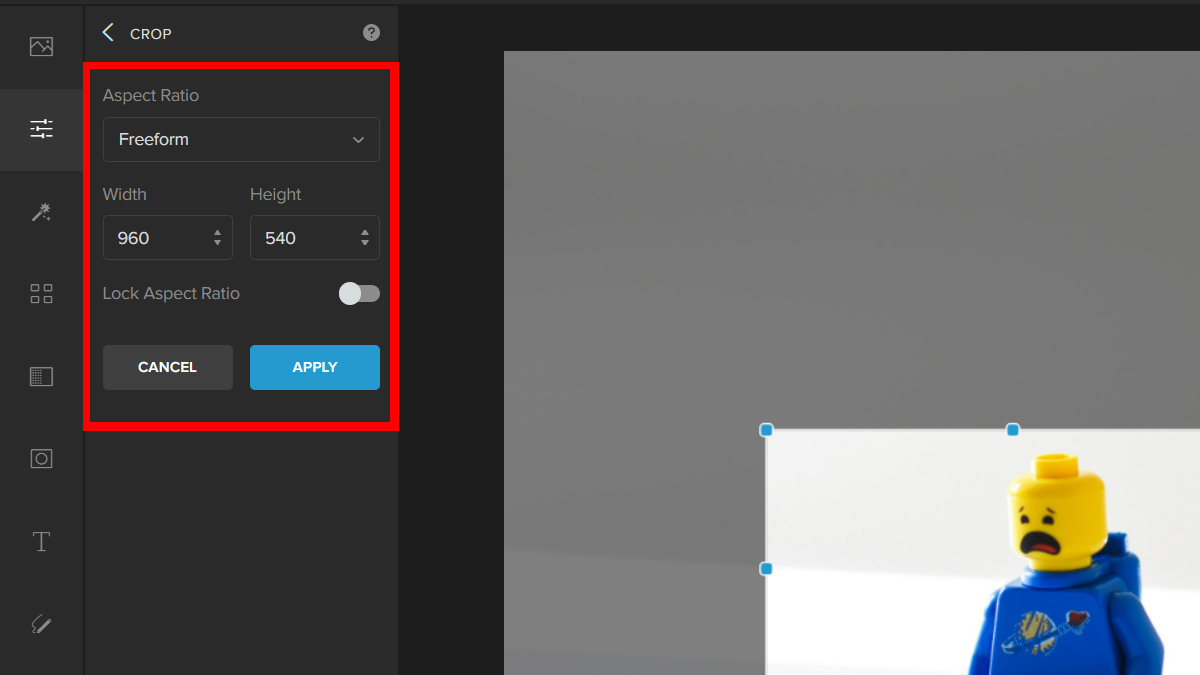Click the top-middle crop edge handle

(x=1013, y=430)
